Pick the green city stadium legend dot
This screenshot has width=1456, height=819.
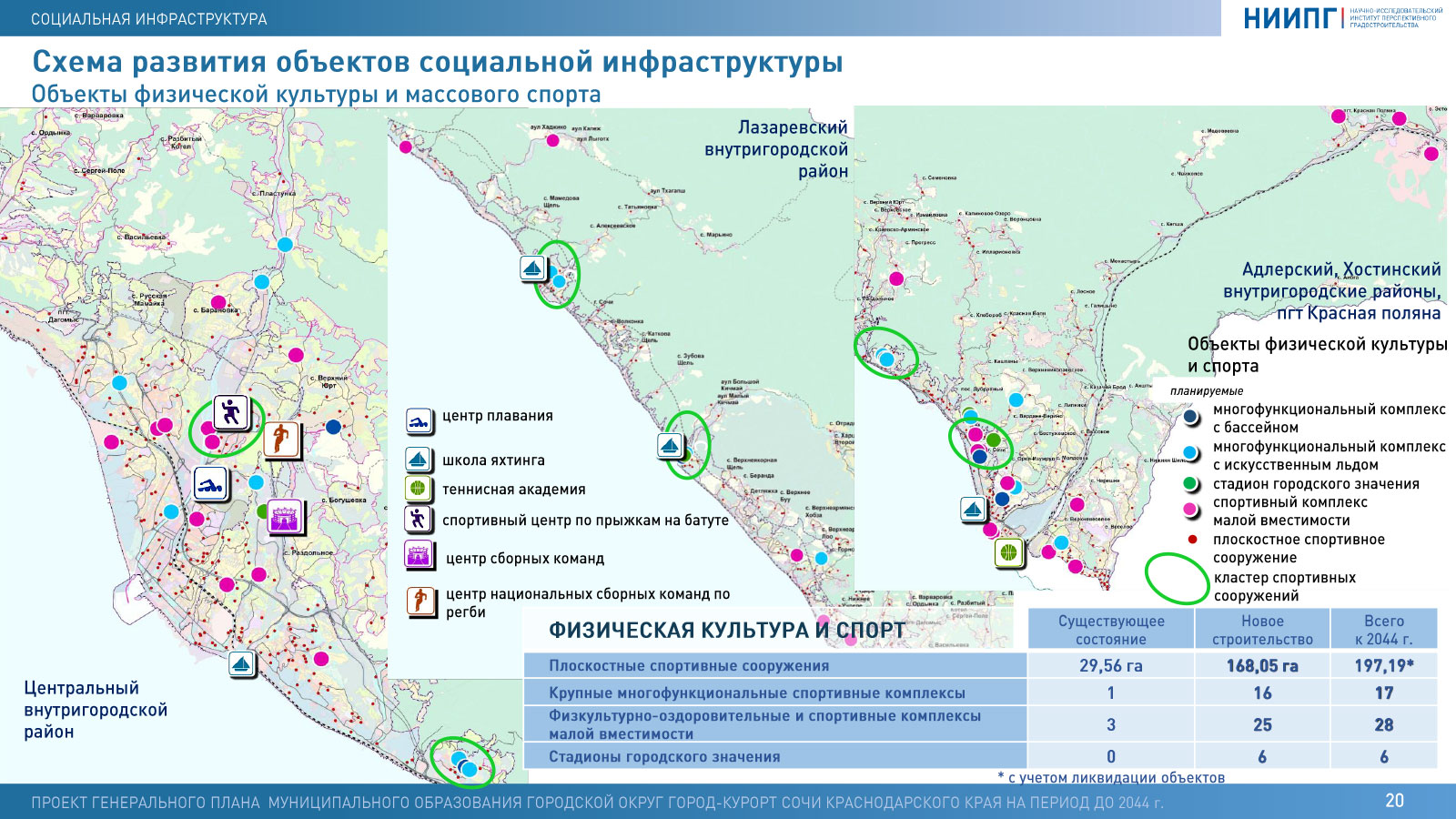(x=1190, y=483)
